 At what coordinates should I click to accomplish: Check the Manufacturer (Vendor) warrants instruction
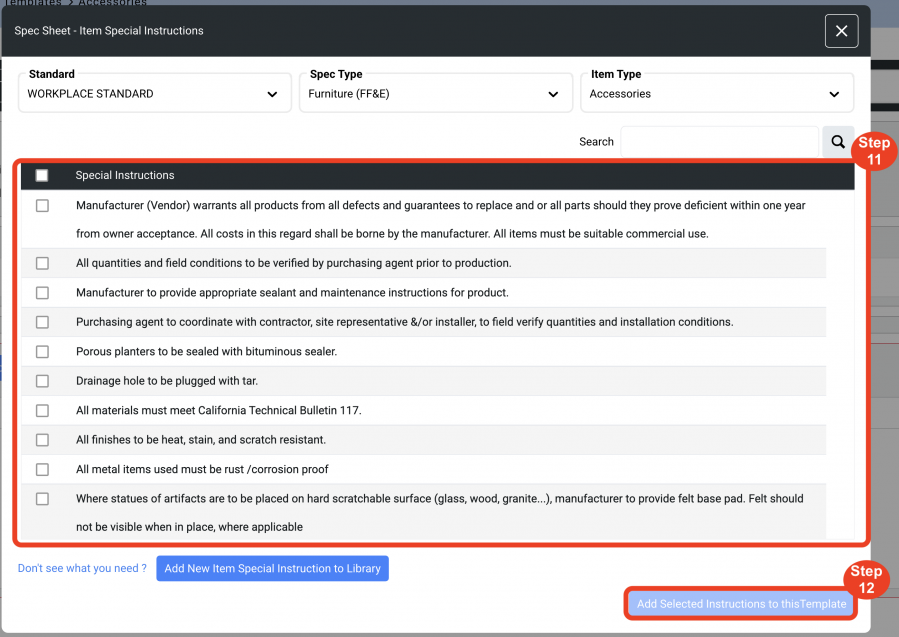point(42,206)
